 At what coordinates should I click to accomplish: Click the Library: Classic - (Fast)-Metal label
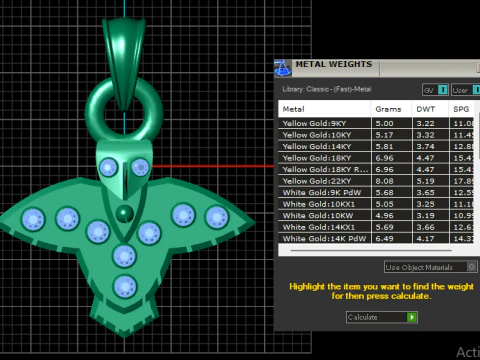[327, 89]
